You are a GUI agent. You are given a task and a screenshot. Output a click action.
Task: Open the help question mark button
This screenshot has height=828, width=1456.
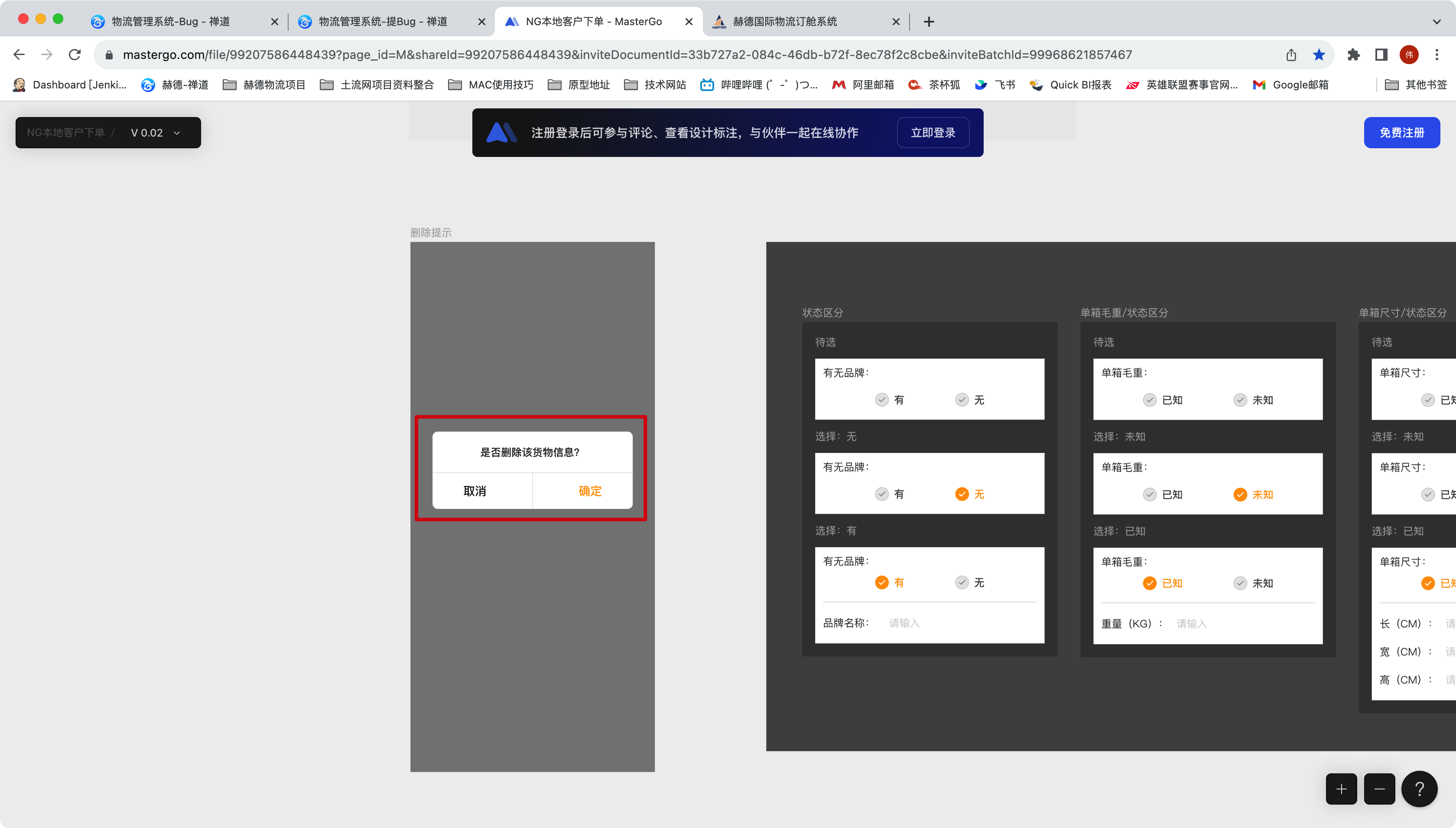coord(1419,789)
